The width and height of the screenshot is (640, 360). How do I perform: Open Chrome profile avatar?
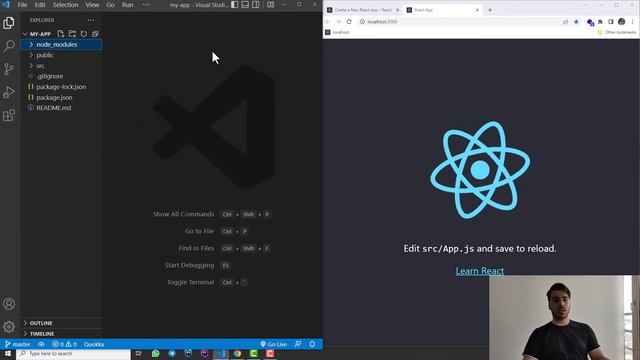[622, 22]
